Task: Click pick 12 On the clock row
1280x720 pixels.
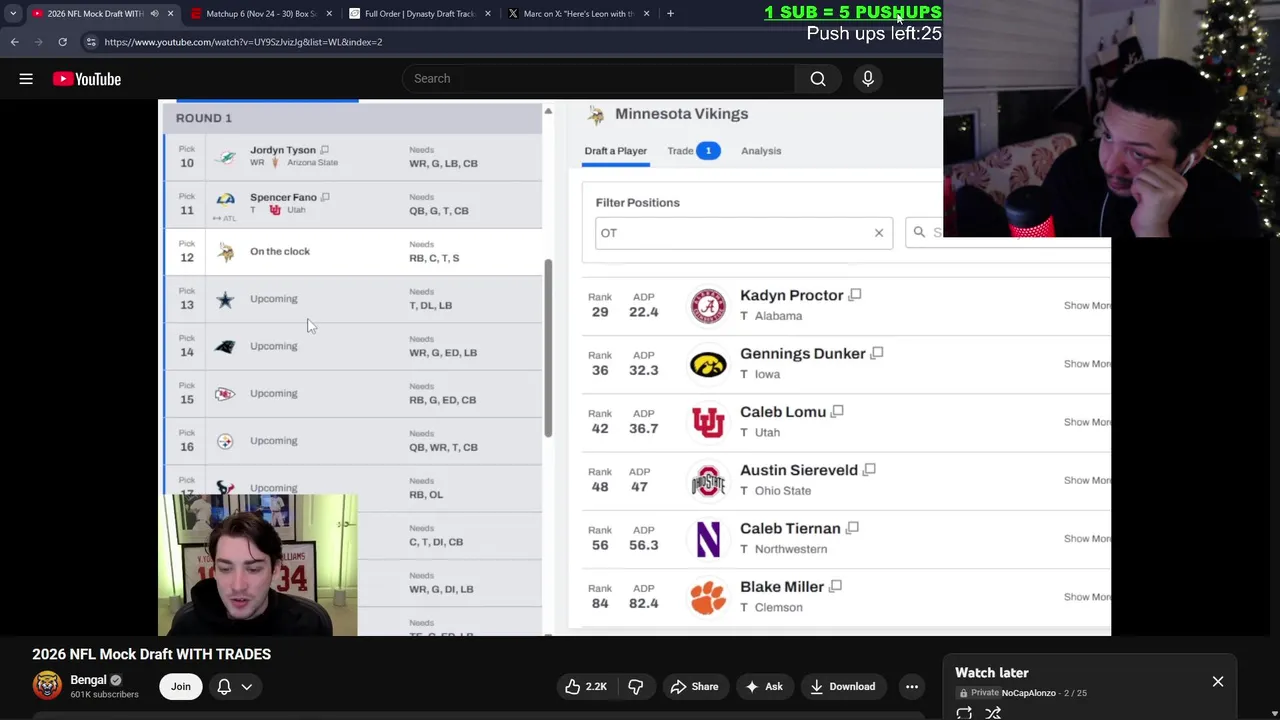Action: (354, 251)
